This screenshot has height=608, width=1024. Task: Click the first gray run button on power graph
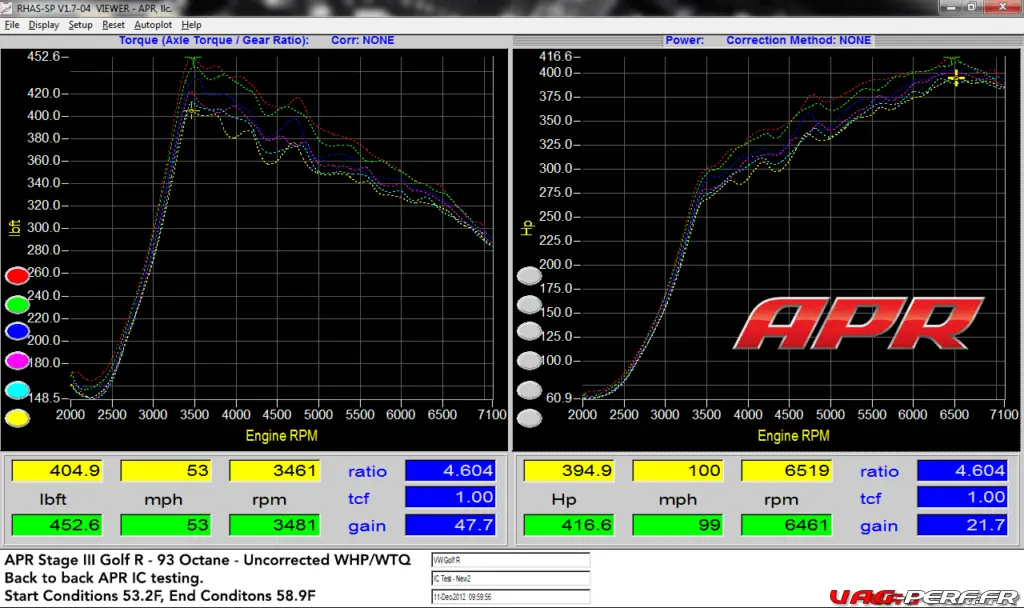(530, 276)
